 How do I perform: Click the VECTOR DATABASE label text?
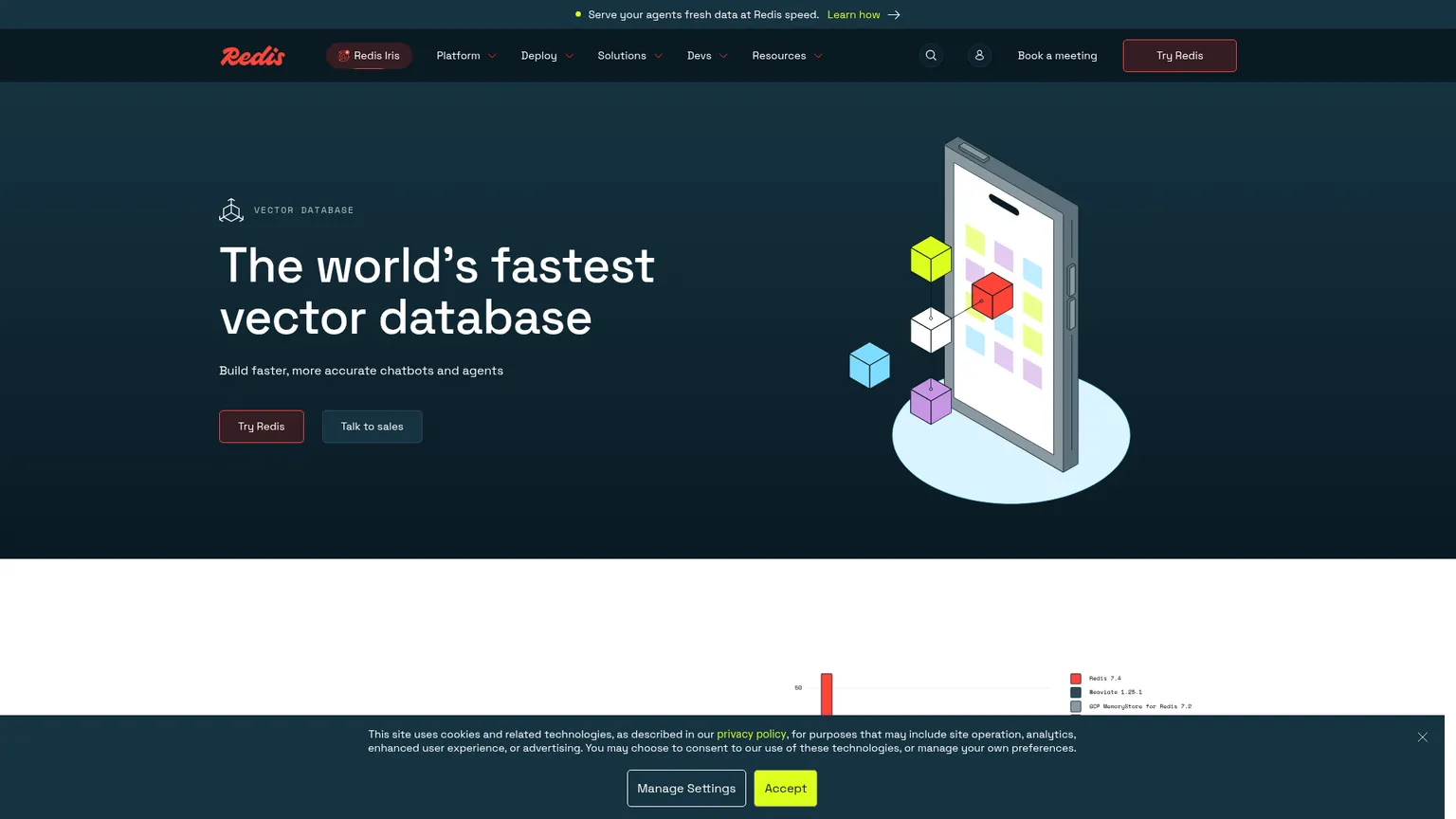click(304, 210)
